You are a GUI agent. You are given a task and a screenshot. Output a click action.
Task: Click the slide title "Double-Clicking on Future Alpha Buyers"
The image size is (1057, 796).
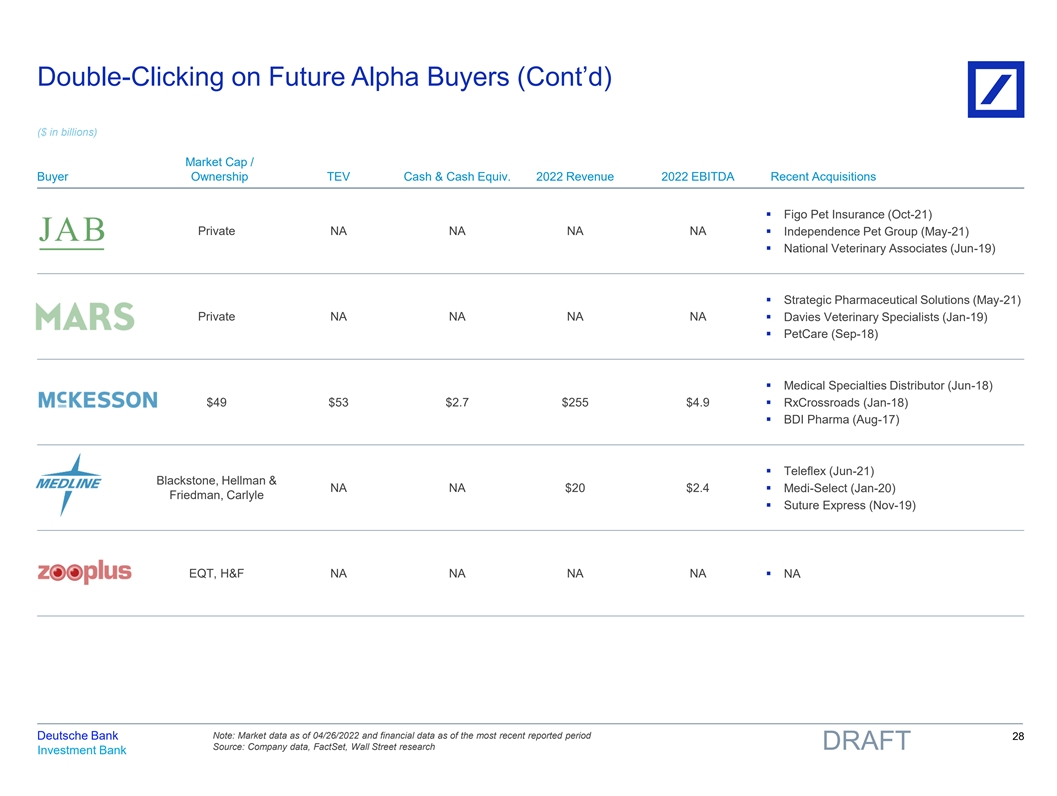(x=323, y=76)
